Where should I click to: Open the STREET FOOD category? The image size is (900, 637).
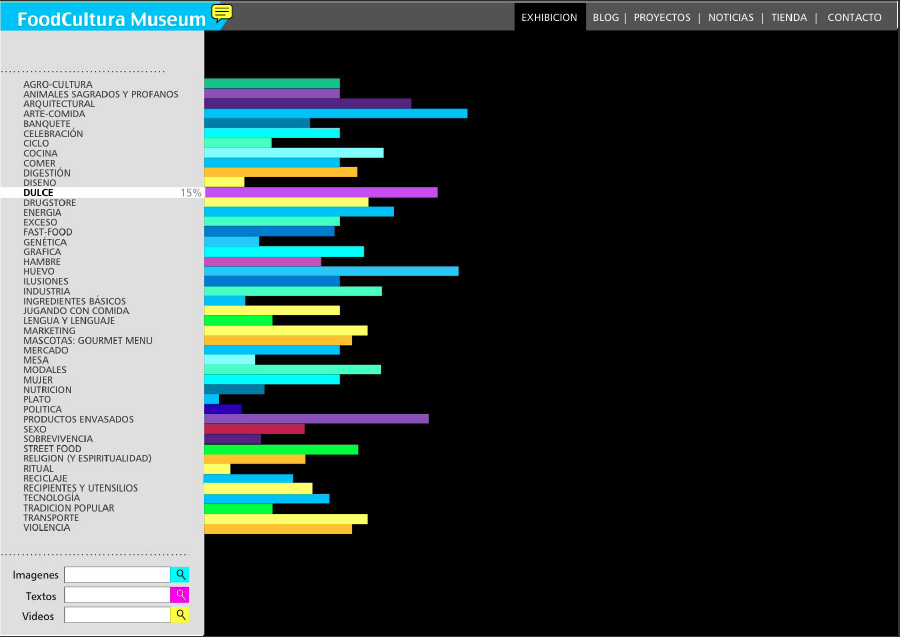coord(52,449)
